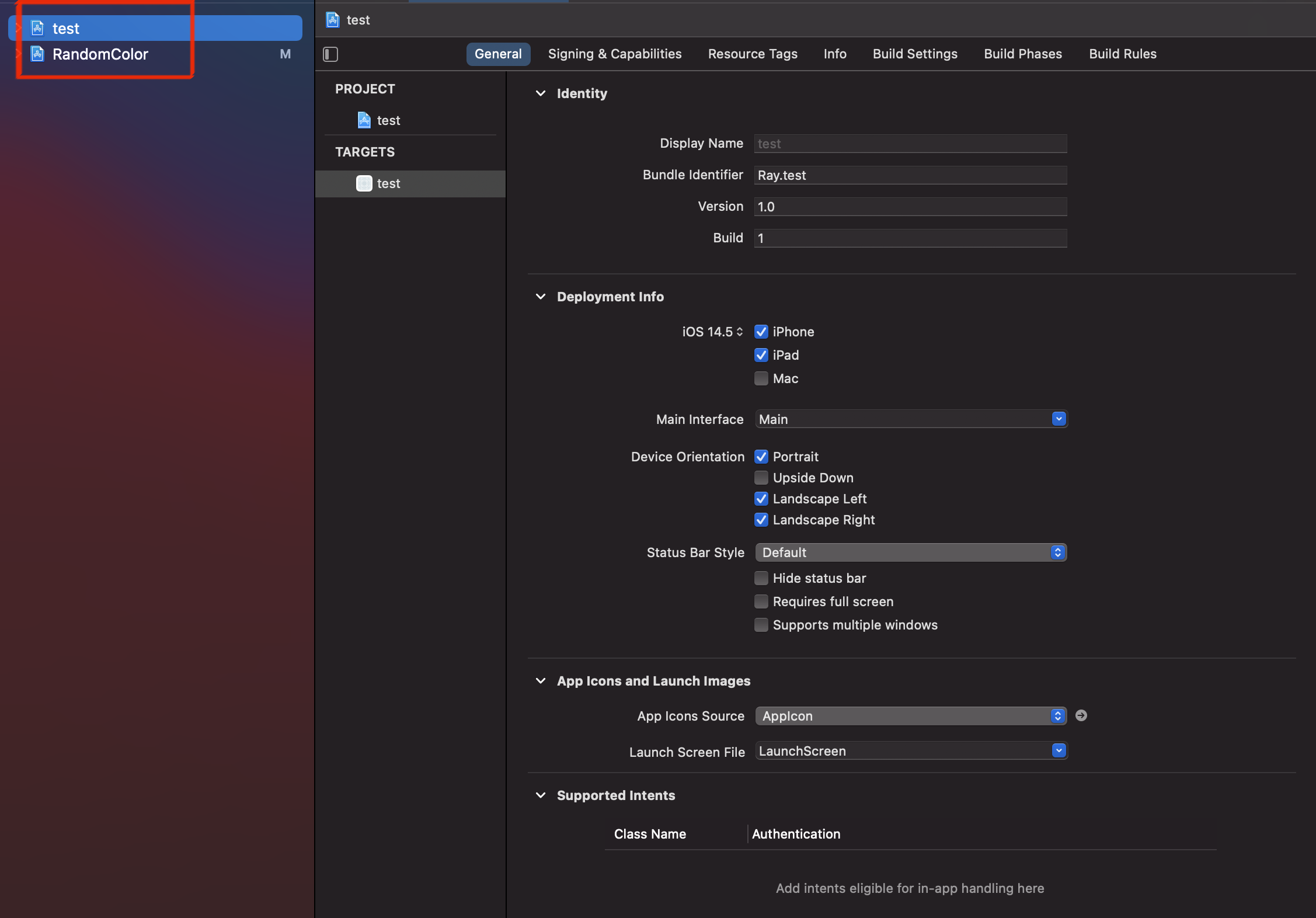The width and height of the screenshot is (1316, 918).
Task: Click the test project blueprint icon under PROJECT
Action: pyautogui.click(x=364, y=120)
